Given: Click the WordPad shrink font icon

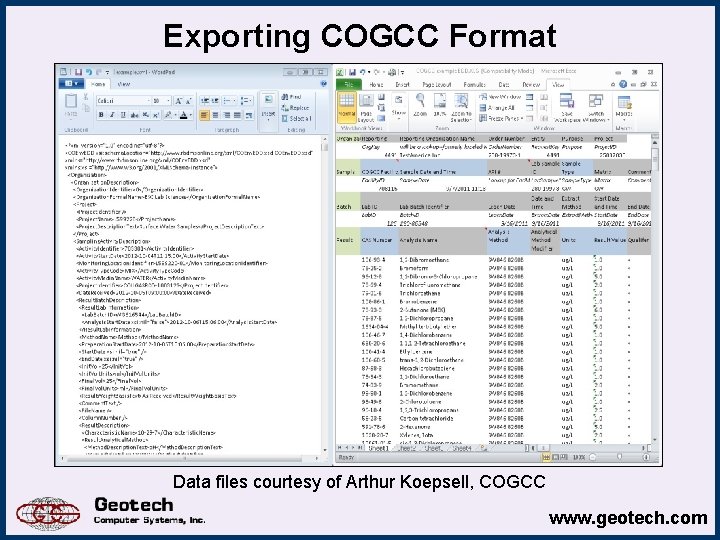Looking at the screenshot, I should click(189, 101).
